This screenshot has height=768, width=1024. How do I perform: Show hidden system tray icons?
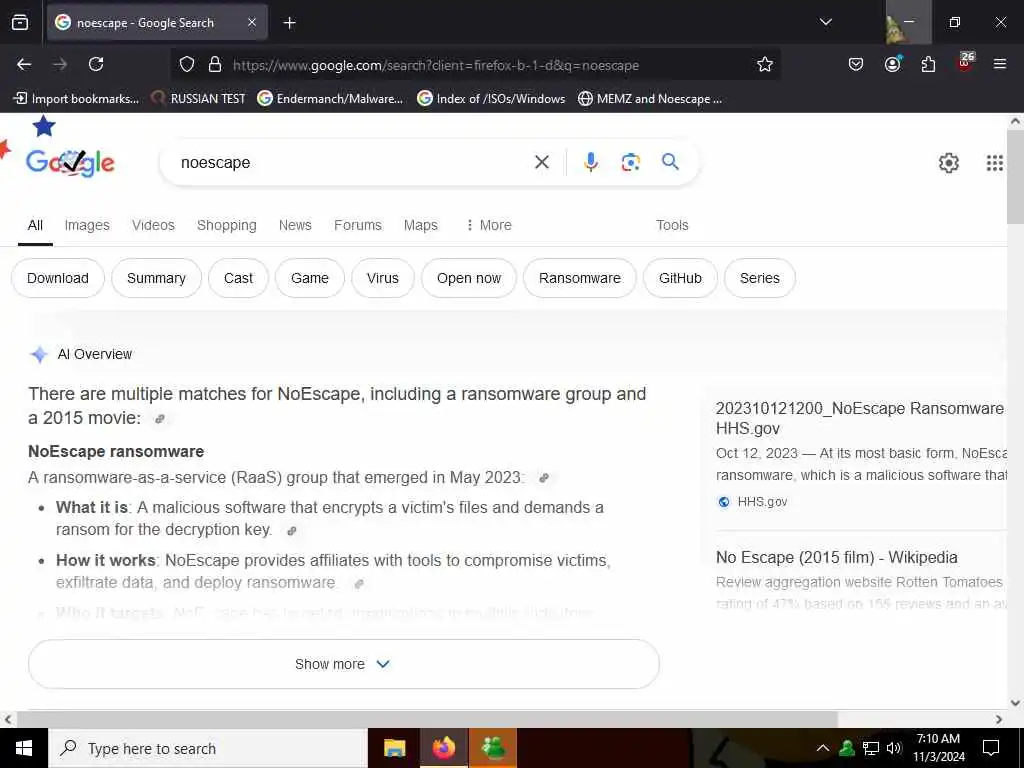point(823,748)
